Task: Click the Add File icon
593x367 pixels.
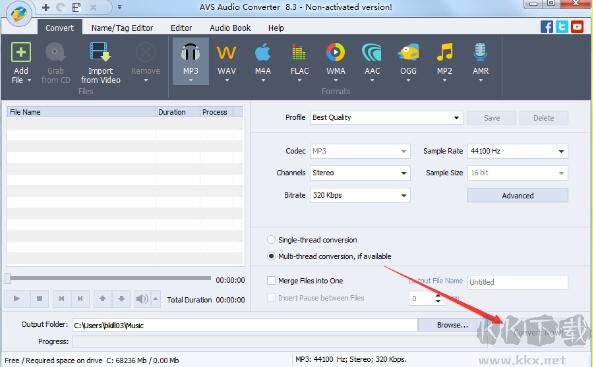Action: 21,52
